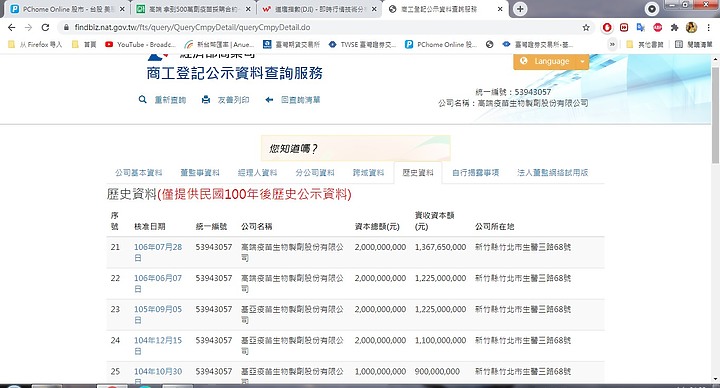Viewport: 720px width, 388px height.
Task: Close the 商工登記公示資料查詢服務 tab
Action: tap(500, 9)
